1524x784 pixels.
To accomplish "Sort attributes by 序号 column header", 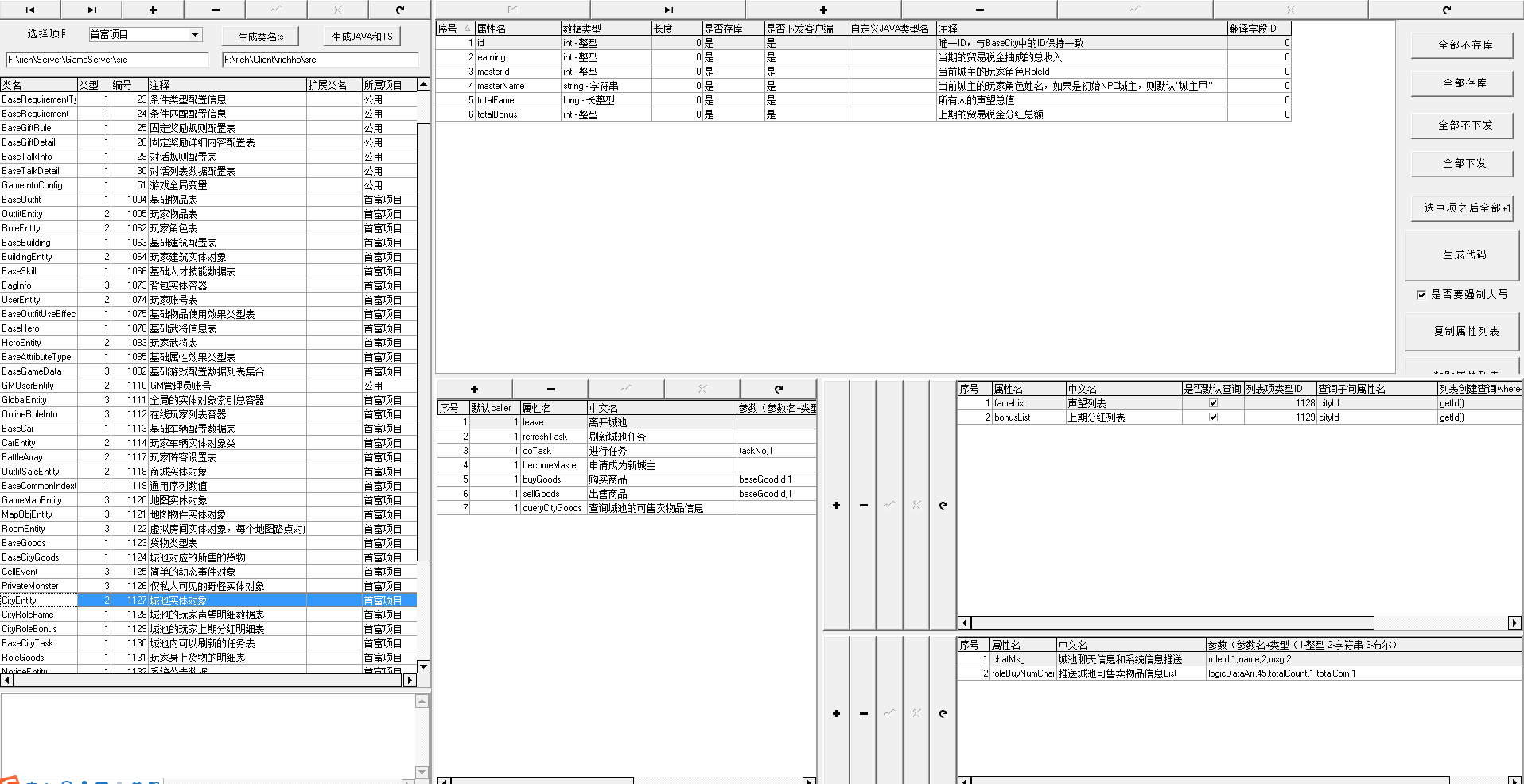I will pyautogui.click(x=454, y=29).
